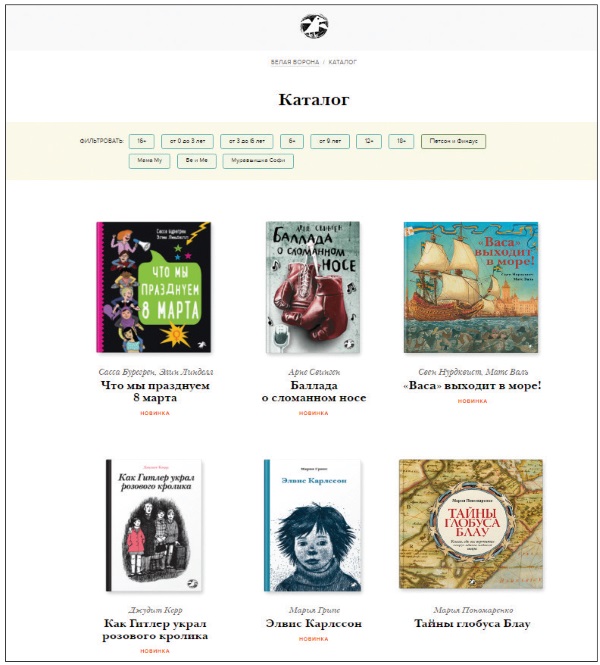Filter by «Муравьишка Софи» series
This screenshot has width=600, height=665.
[258, 161]
